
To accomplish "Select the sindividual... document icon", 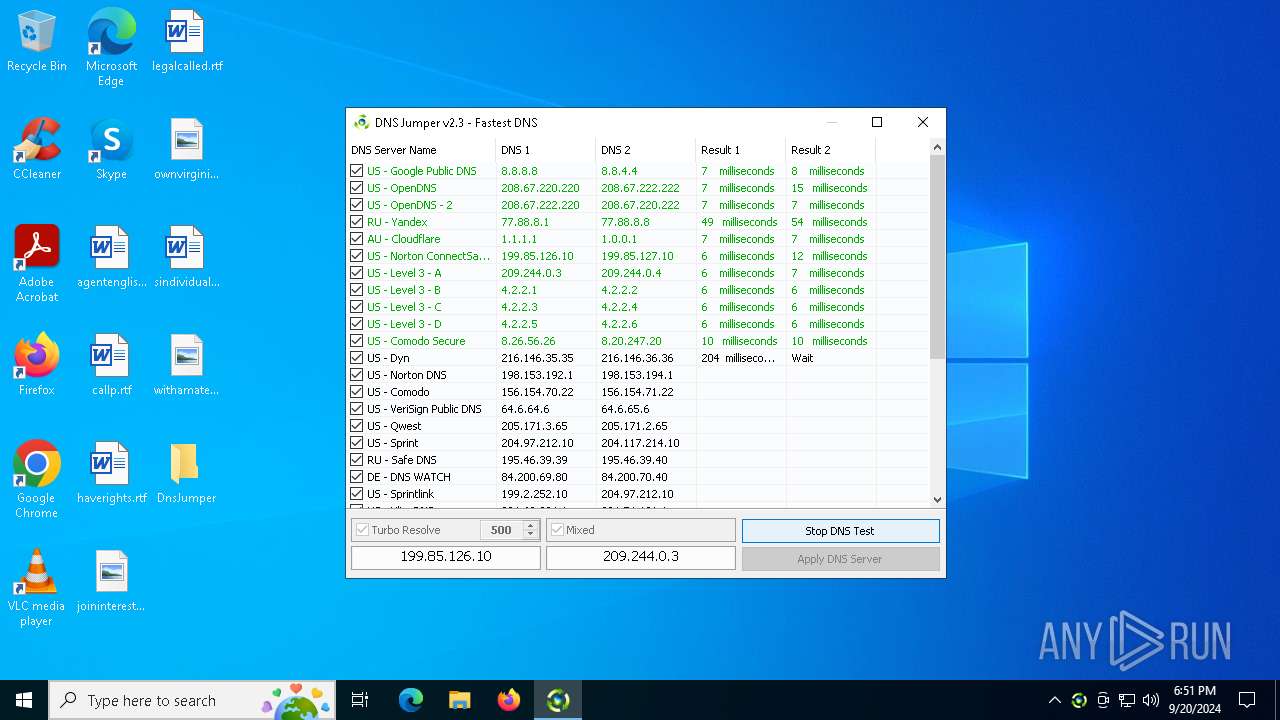I will point(187,257).
